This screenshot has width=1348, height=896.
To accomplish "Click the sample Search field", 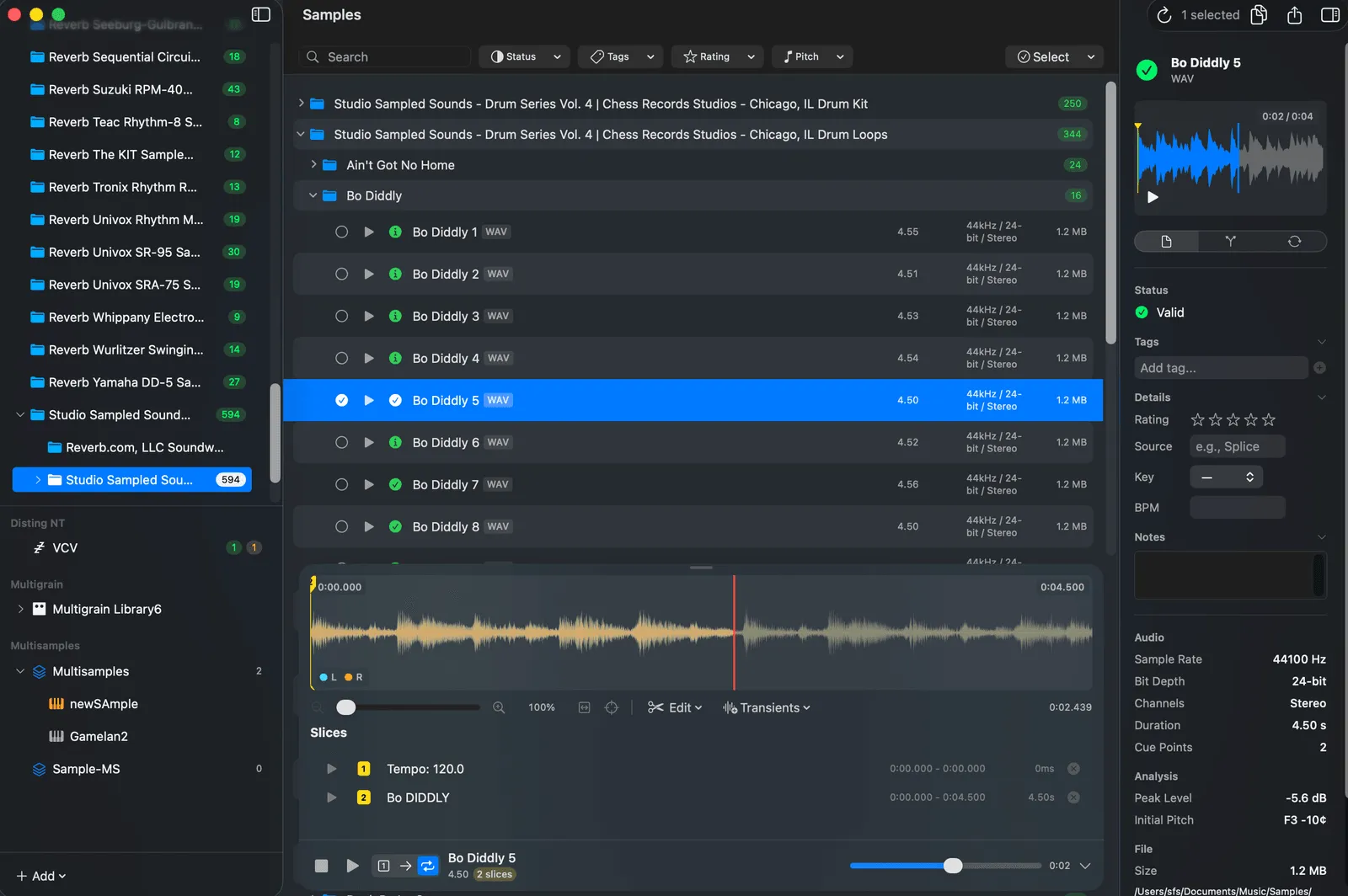I will click(x=385, y=56).
